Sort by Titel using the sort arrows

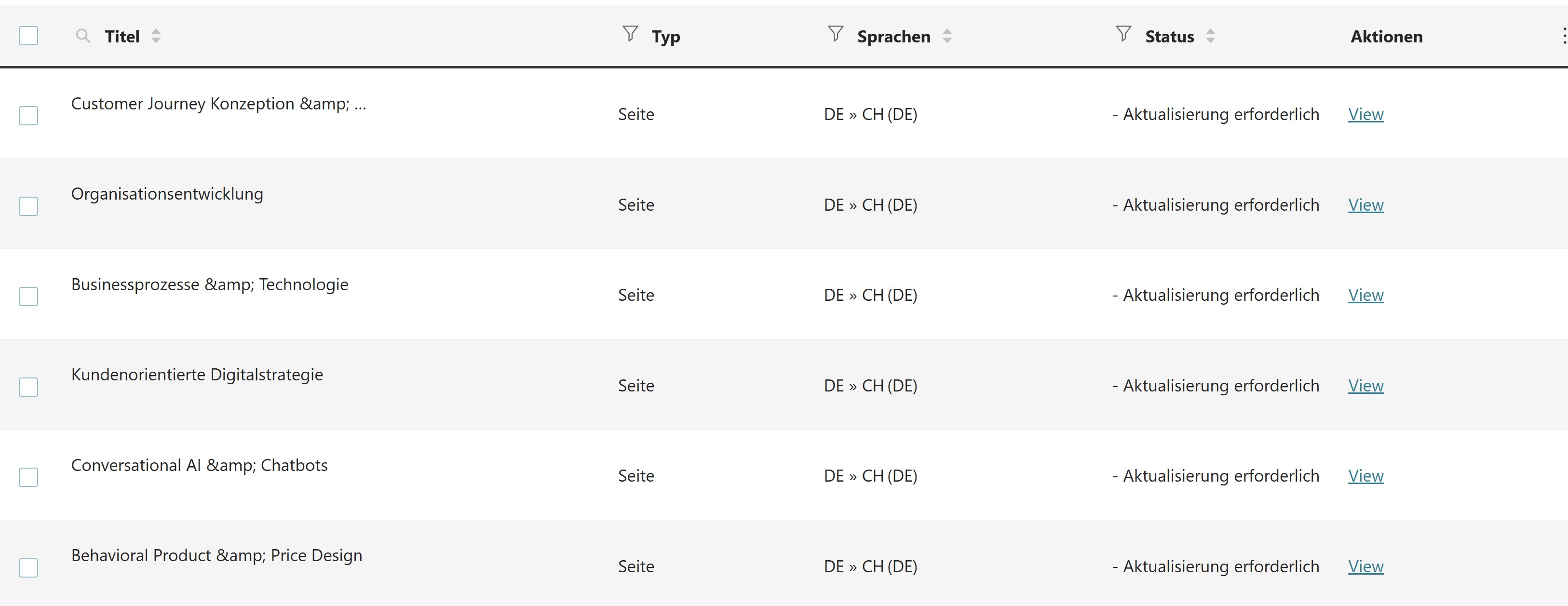point(156,36)
